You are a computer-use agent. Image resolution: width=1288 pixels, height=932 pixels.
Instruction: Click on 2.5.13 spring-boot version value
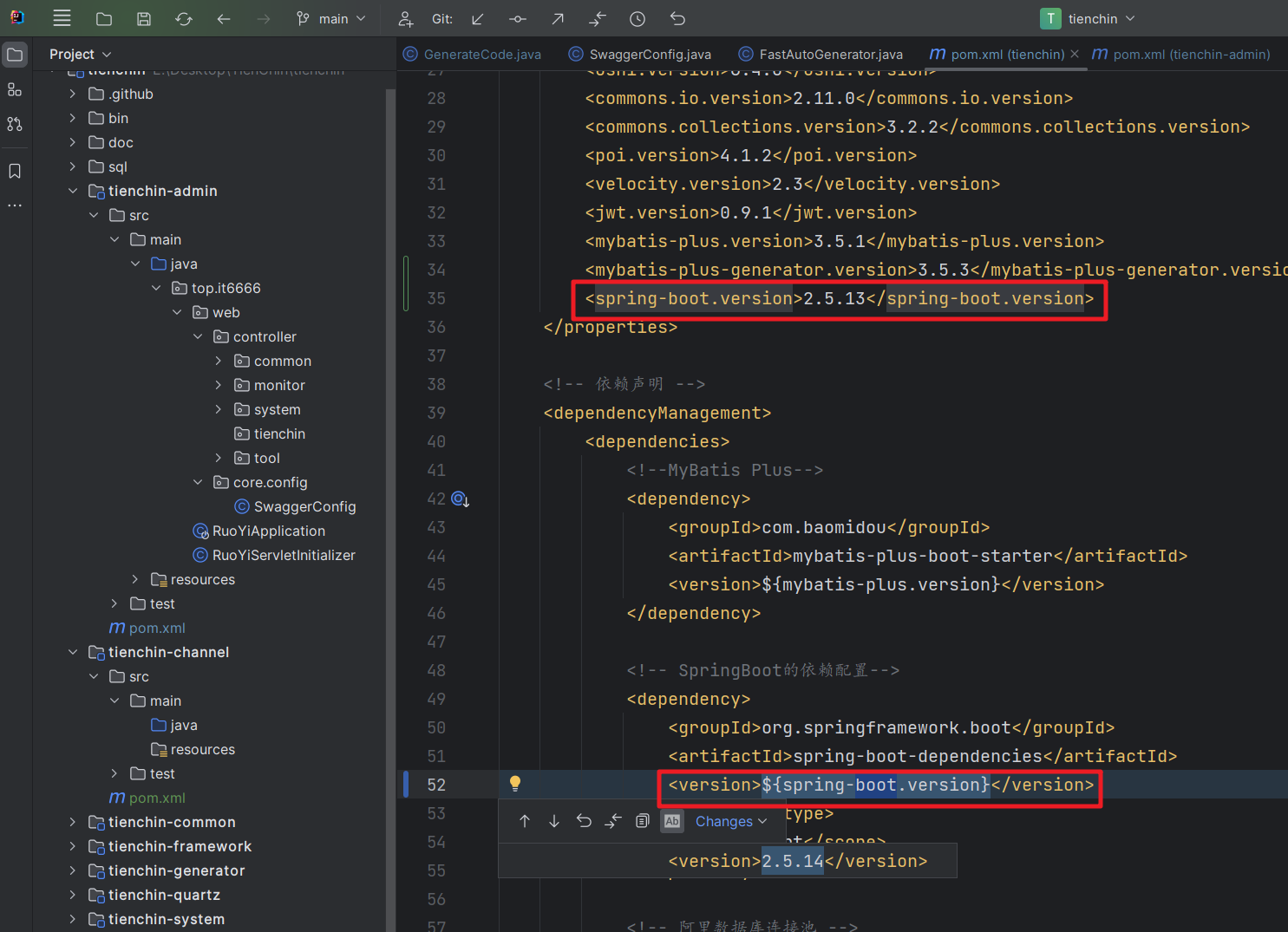pyautogui.click(x=834, y=298)
